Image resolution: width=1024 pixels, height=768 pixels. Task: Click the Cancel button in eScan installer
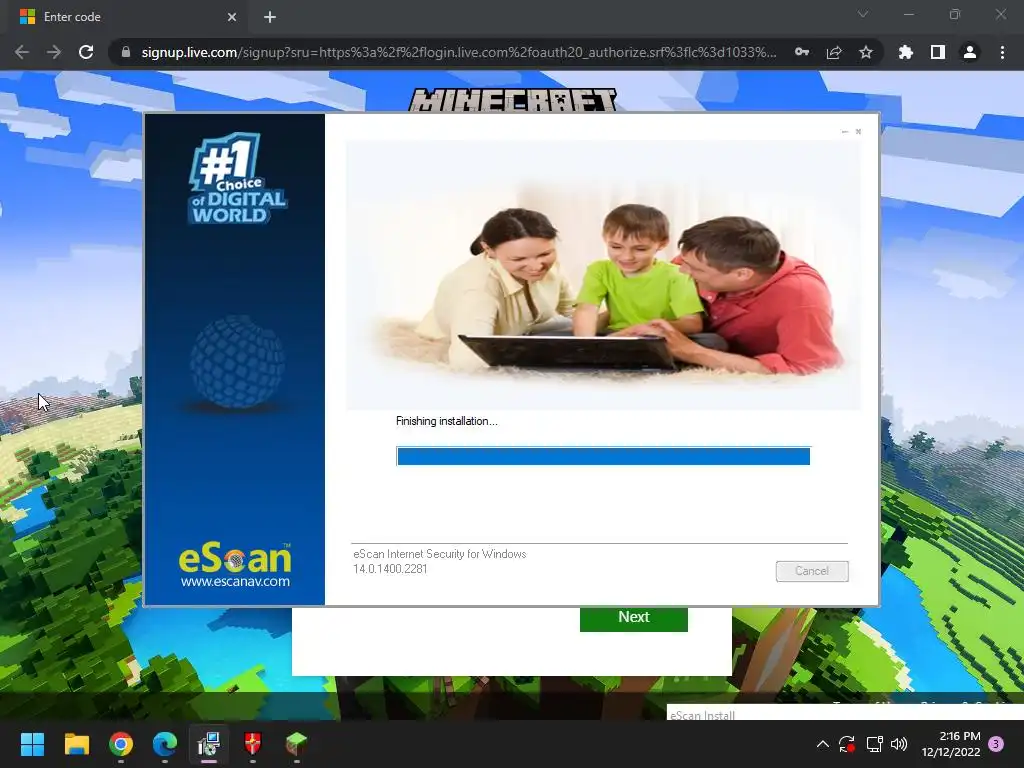(x=812, y=571)
